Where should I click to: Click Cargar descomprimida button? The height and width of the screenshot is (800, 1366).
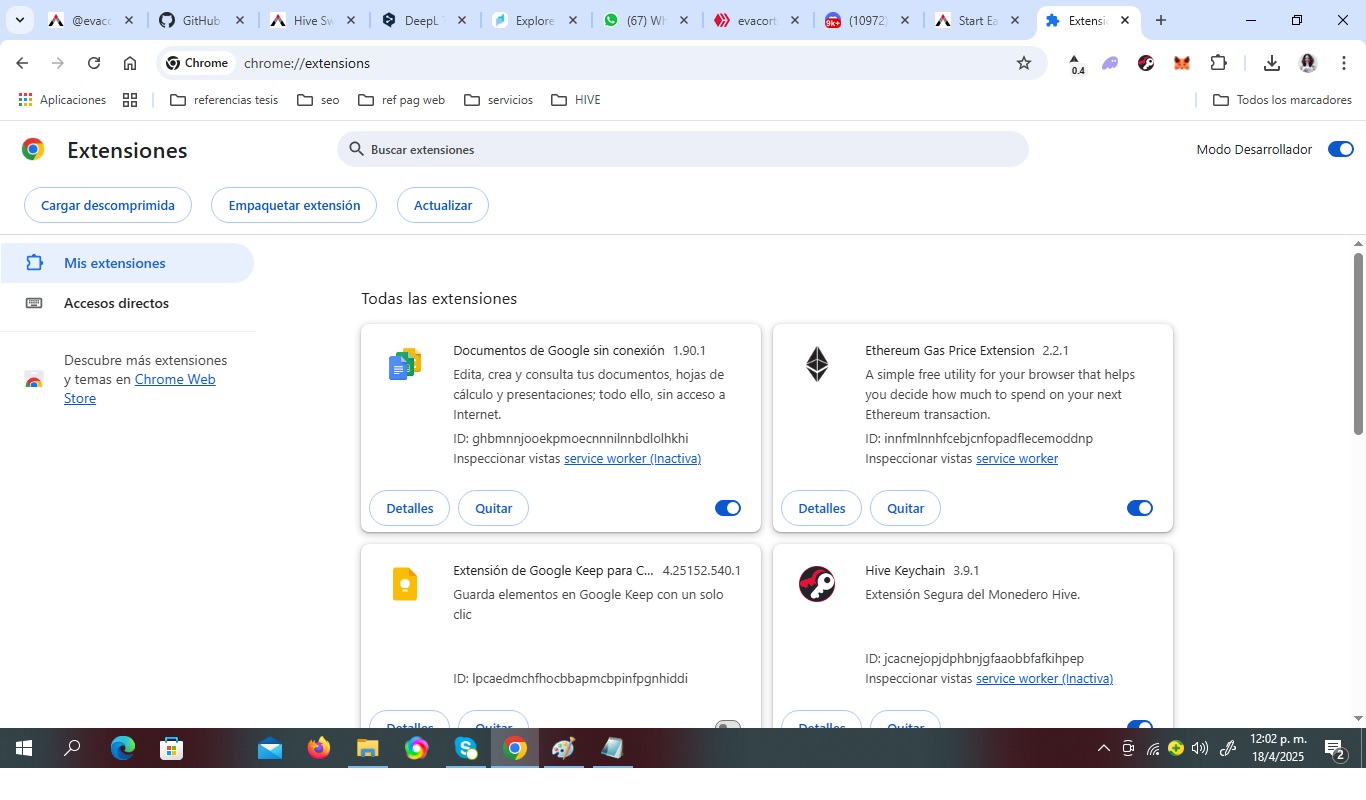(107, 205)
